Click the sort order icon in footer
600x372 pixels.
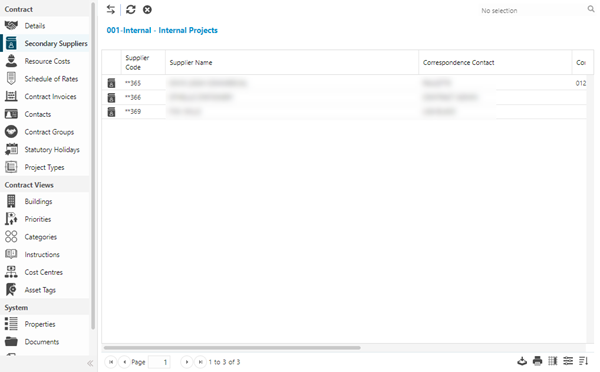coord(584,361)
